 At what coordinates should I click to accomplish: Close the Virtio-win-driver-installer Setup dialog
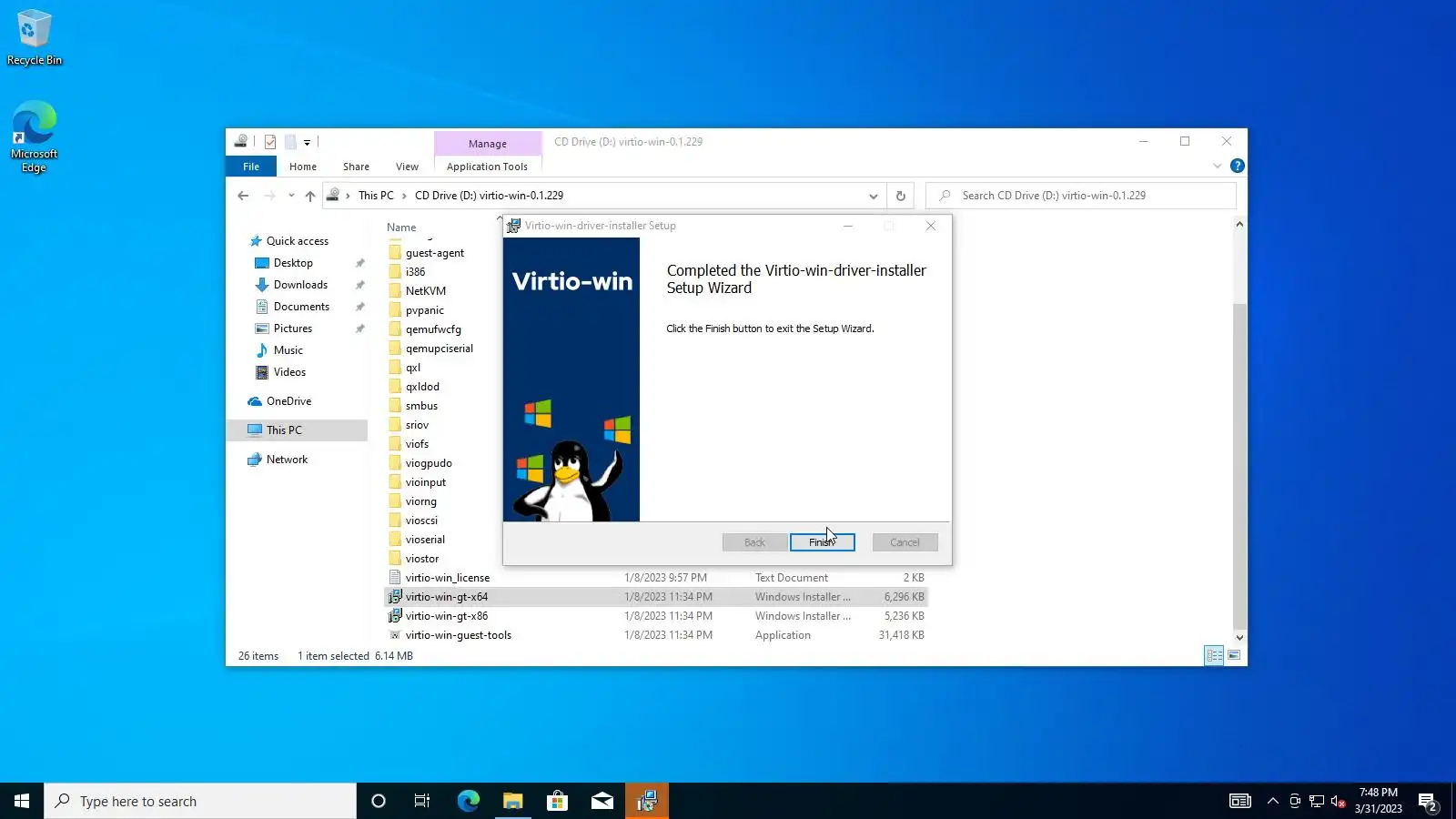pyautogui.click(x=930, y=226)
